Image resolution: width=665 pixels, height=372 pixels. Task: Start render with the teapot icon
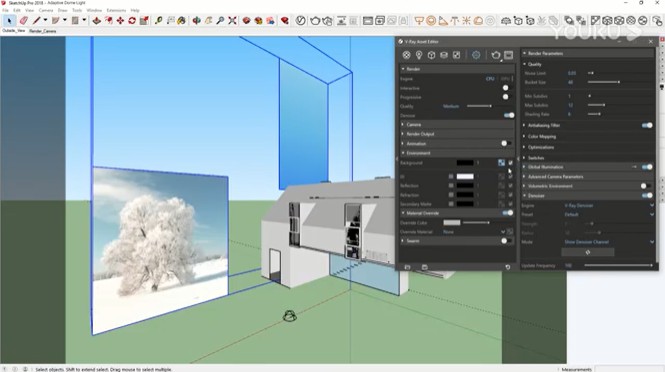point(496,55)
